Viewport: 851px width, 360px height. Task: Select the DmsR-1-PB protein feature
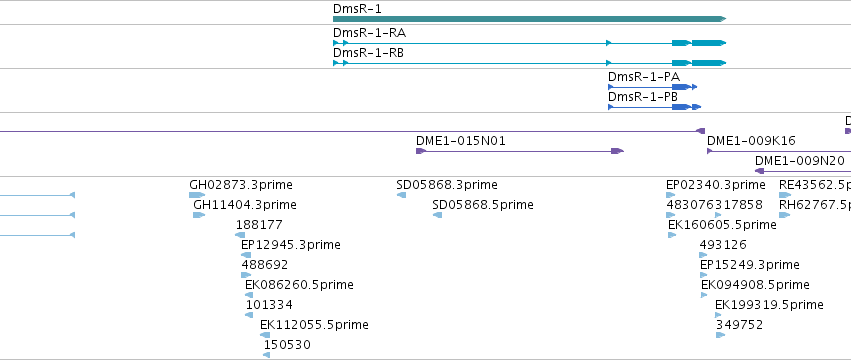(x=655, y=107)
